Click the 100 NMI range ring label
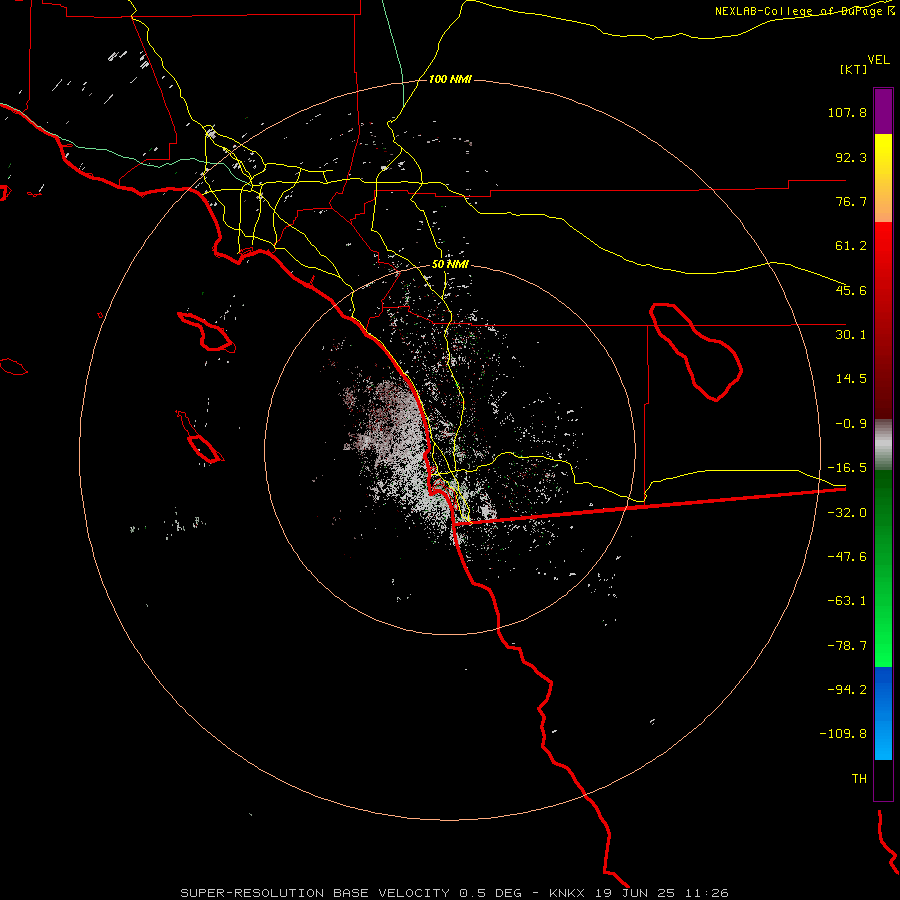 tap(450, 79)
